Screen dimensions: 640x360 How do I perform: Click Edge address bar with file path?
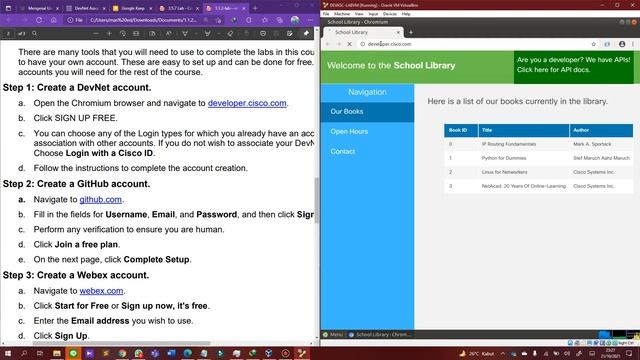click(x=143, y=20)
